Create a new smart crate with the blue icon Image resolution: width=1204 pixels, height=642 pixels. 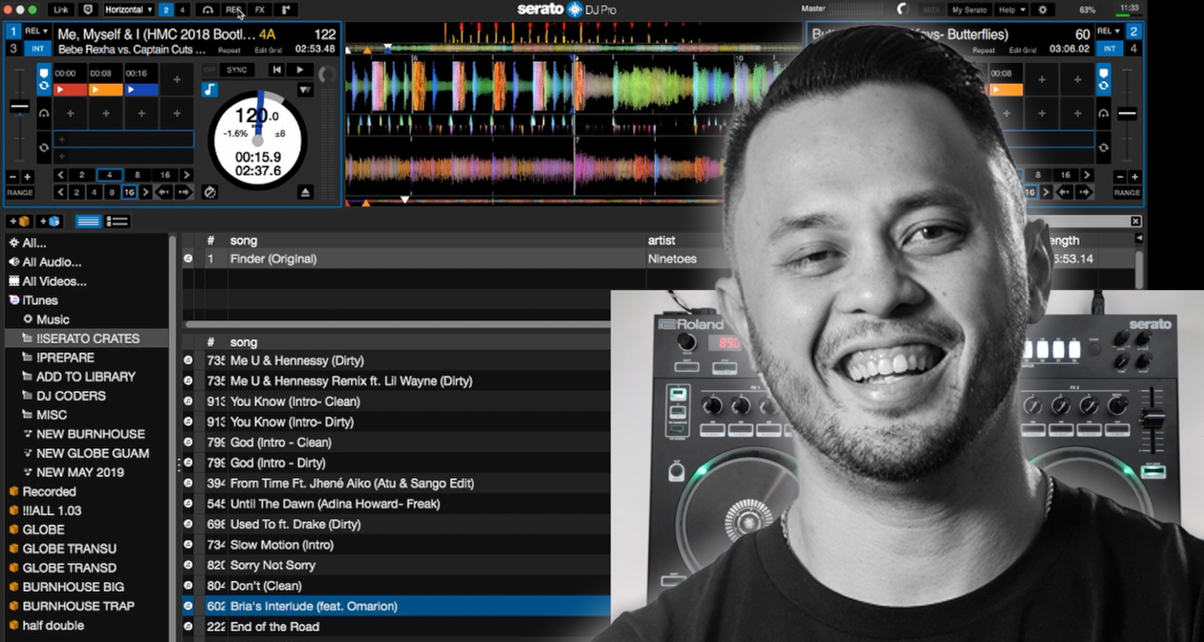tap(48, 220)
